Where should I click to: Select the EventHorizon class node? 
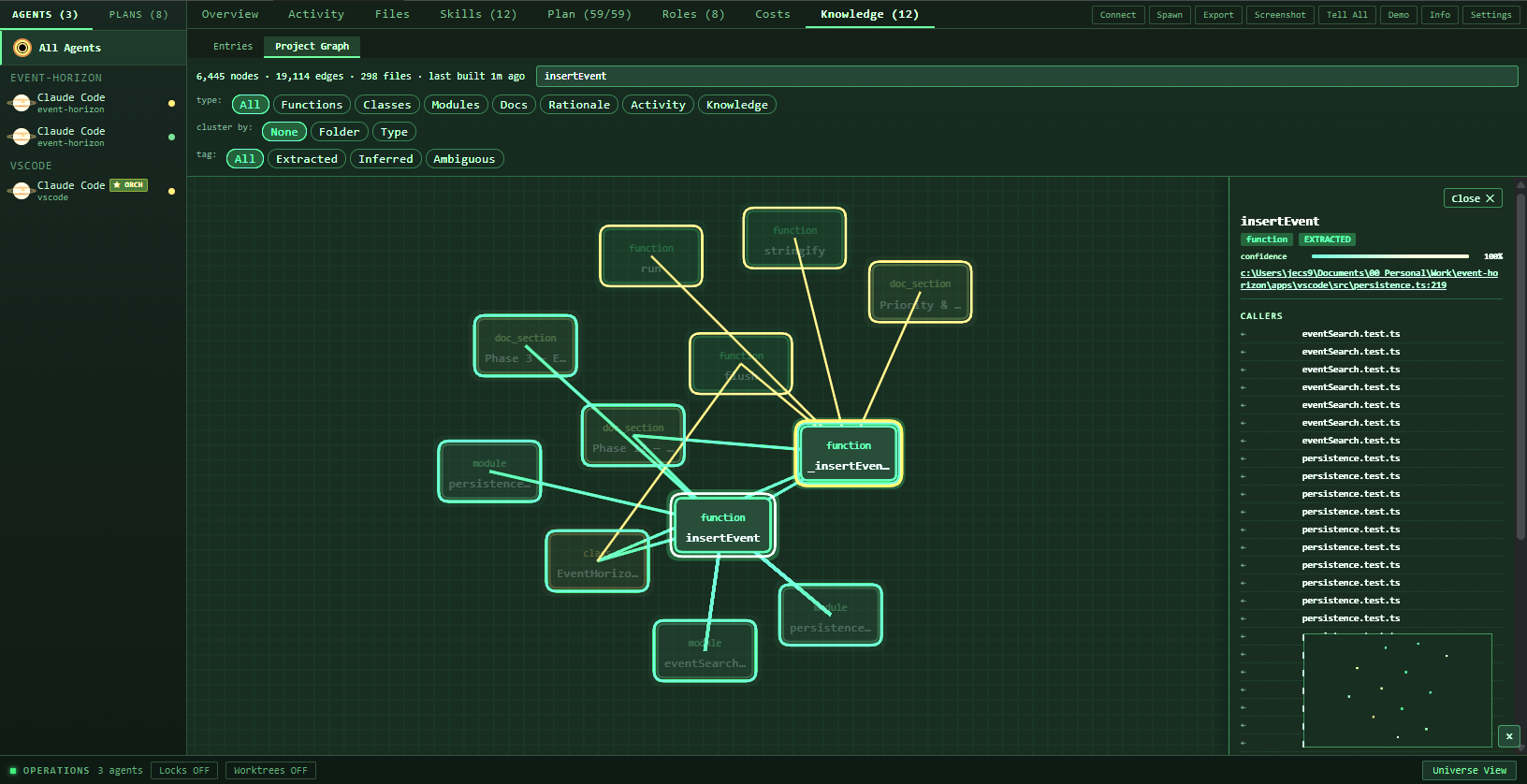pos(597,561)
